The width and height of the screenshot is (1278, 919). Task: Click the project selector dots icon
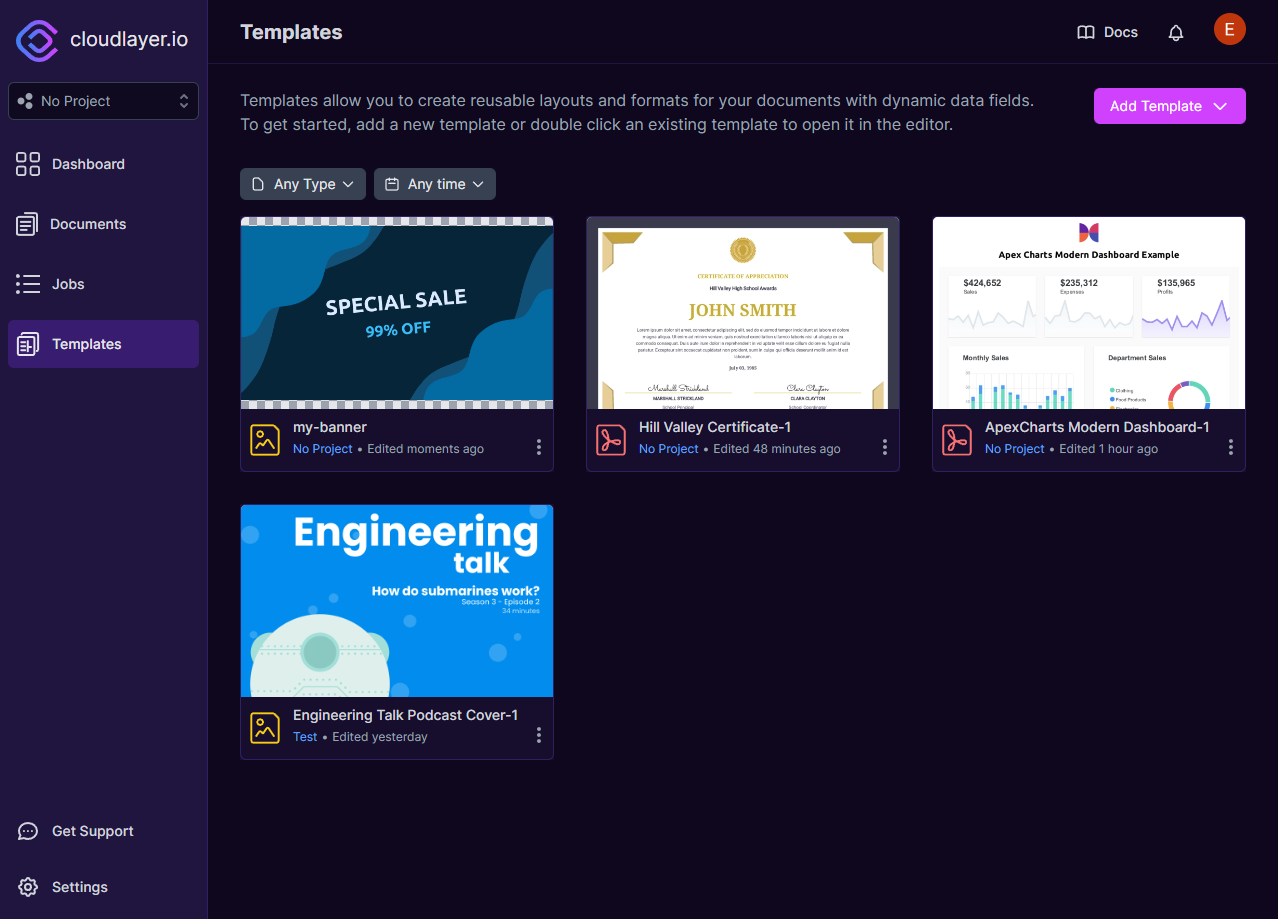pos(25,101)
